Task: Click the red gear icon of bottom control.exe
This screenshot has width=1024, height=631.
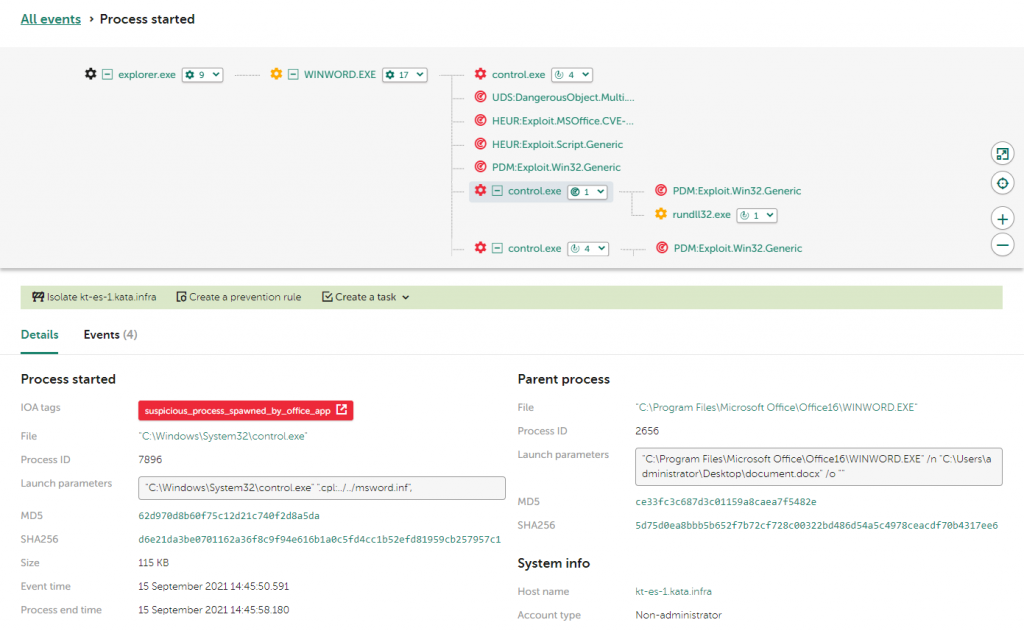Action: [481, 248]
